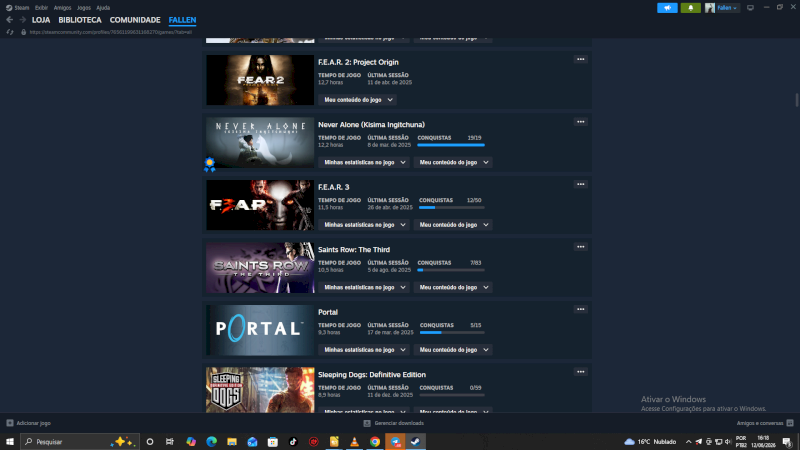Screen dimensions: 800x450
Task: Expand Meu conteúdo do jogo for Portal
Action: (x=453, y=350)
